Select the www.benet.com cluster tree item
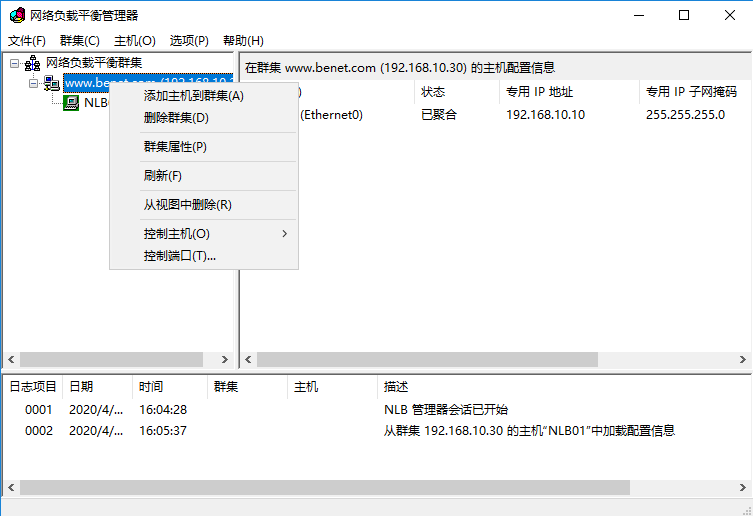The image size is (753, 516). 148,83
